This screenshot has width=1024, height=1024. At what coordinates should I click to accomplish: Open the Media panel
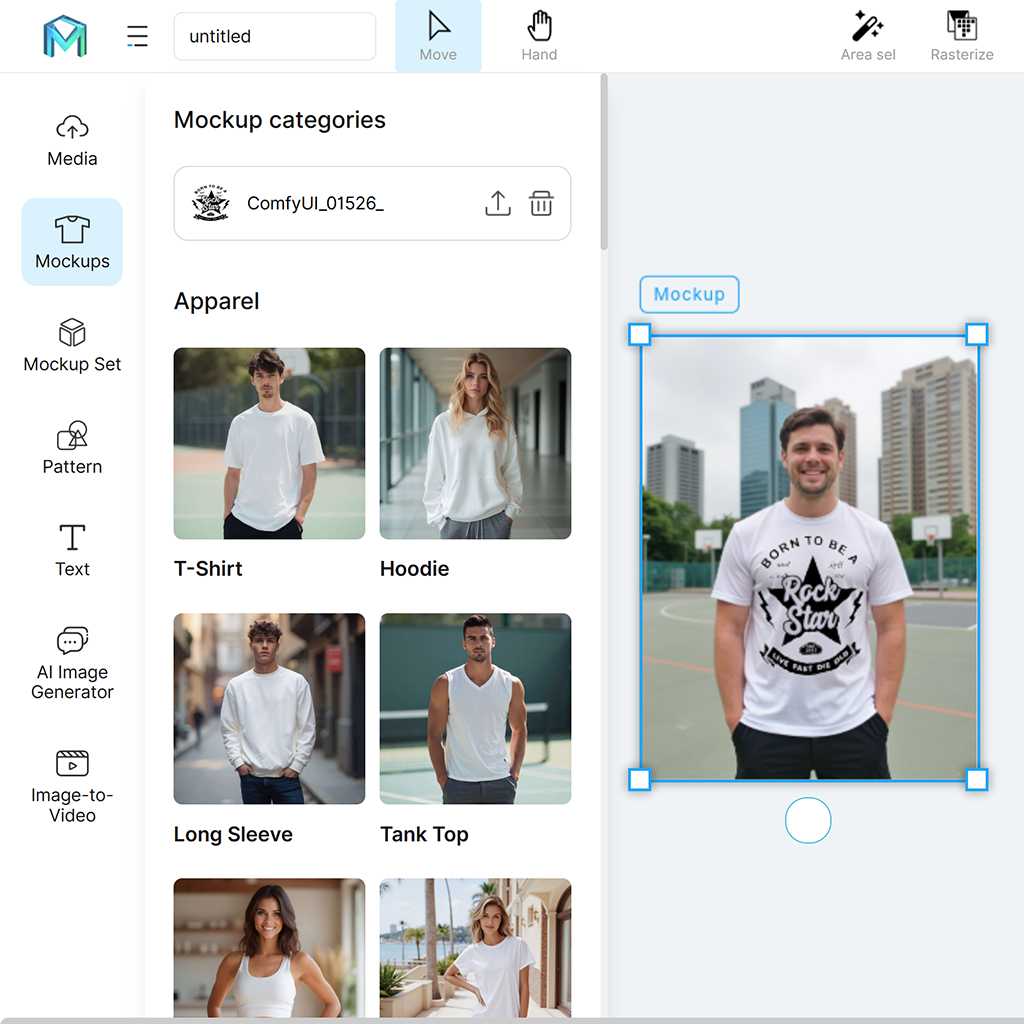[72, 140]
